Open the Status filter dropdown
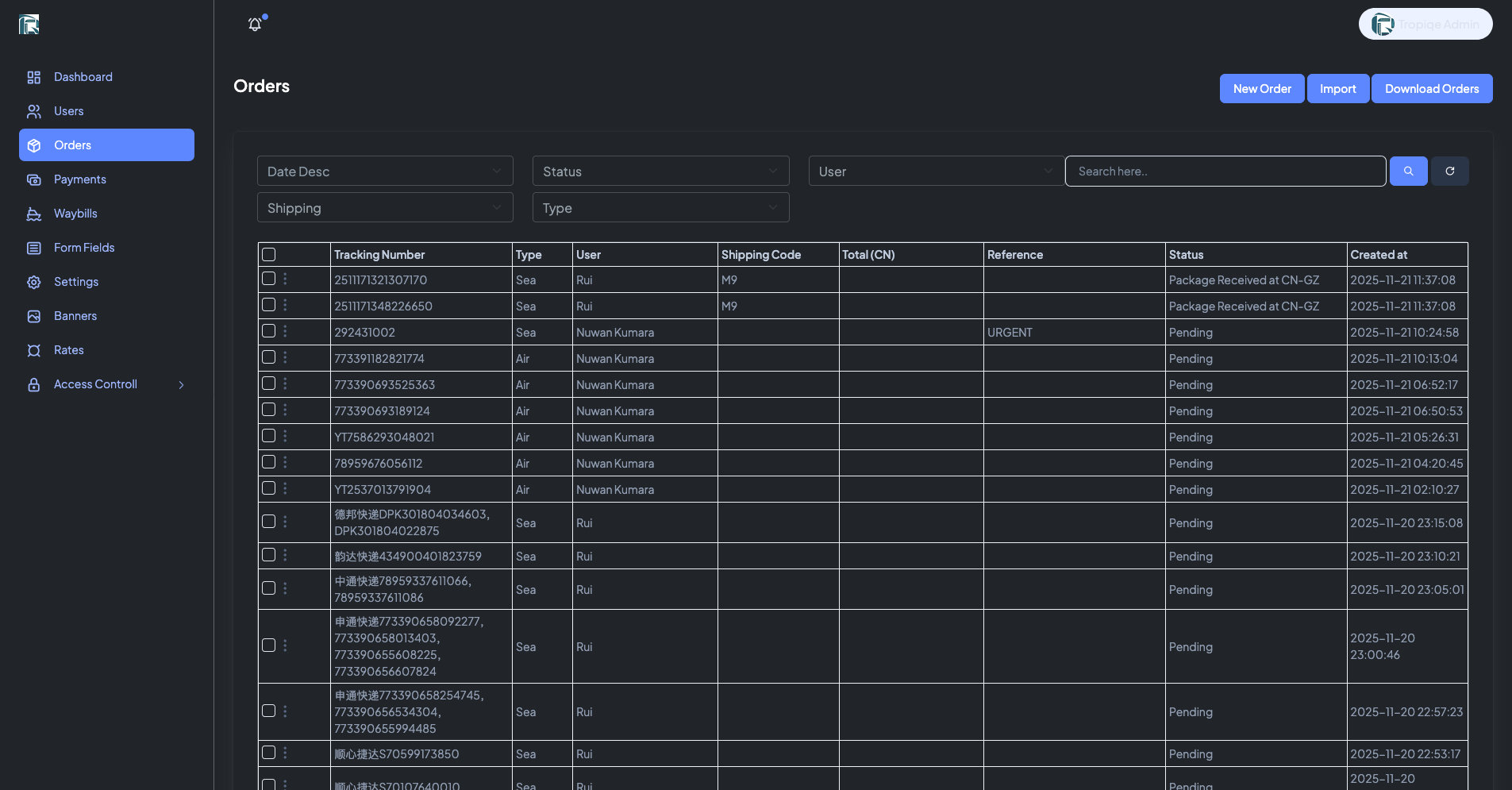 (x=660, y=171)
